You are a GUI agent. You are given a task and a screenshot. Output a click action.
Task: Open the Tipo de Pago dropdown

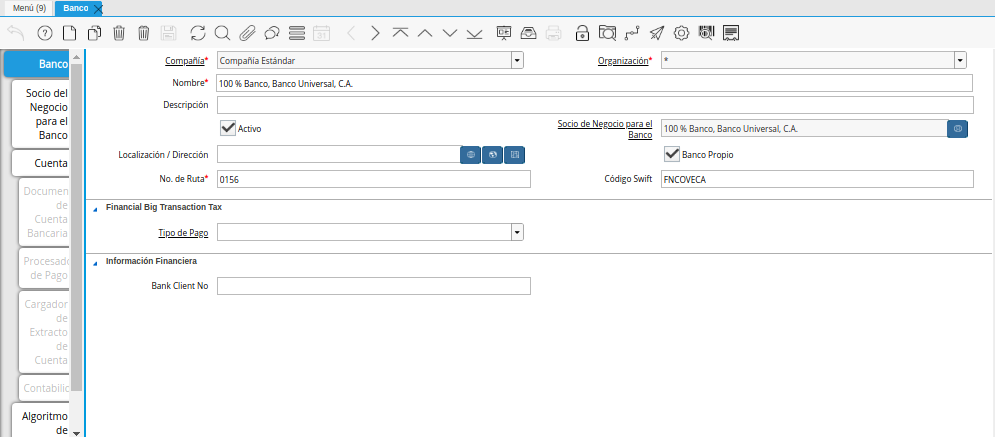point(518,233)
